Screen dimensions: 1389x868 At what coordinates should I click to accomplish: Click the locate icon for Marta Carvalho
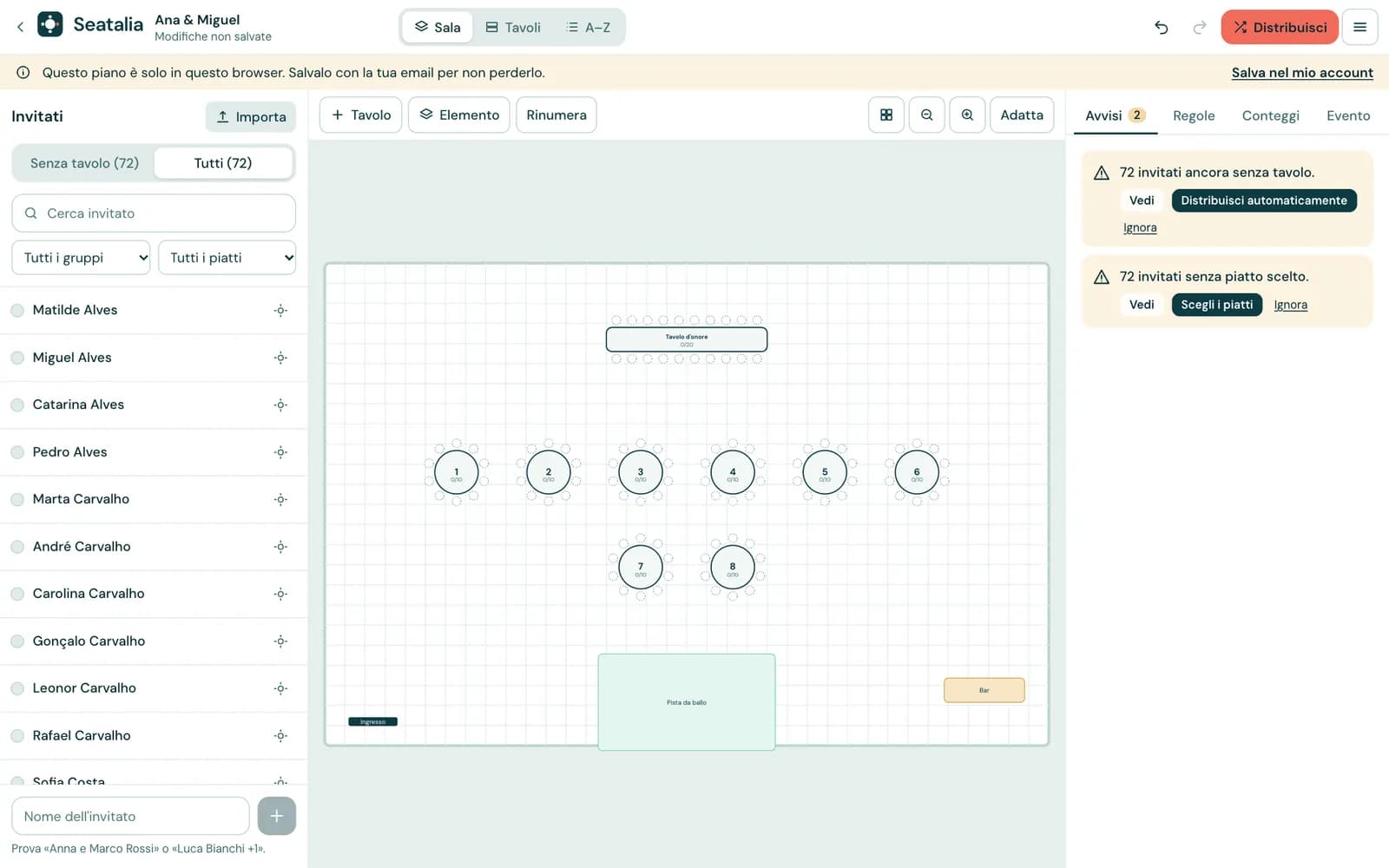[x=280, y=499]
